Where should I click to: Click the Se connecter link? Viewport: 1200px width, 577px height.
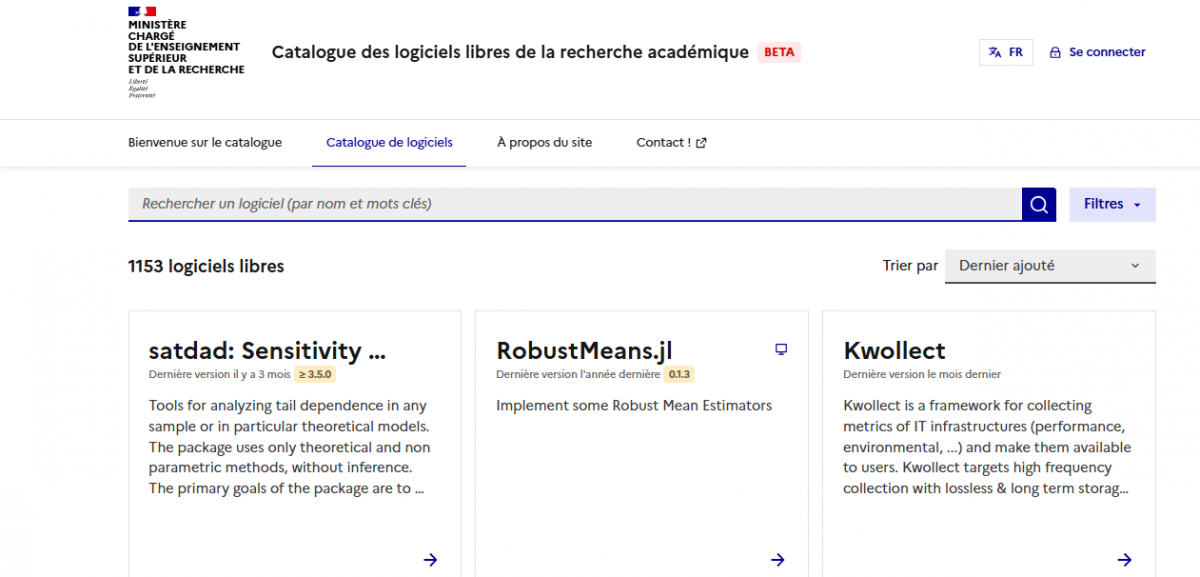1106,52
